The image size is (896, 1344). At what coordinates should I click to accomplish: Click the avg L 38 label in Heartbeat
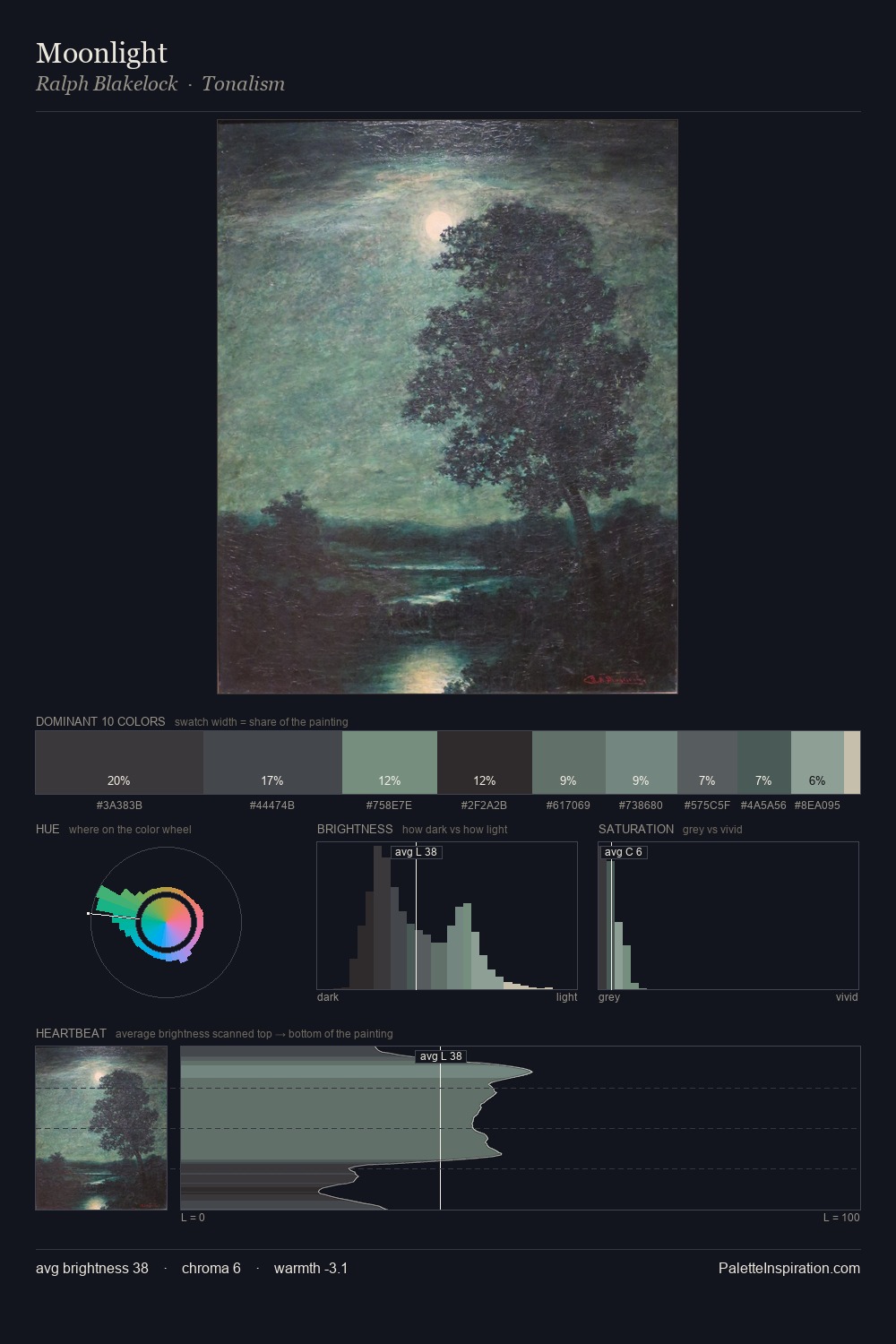(441, 1056)
